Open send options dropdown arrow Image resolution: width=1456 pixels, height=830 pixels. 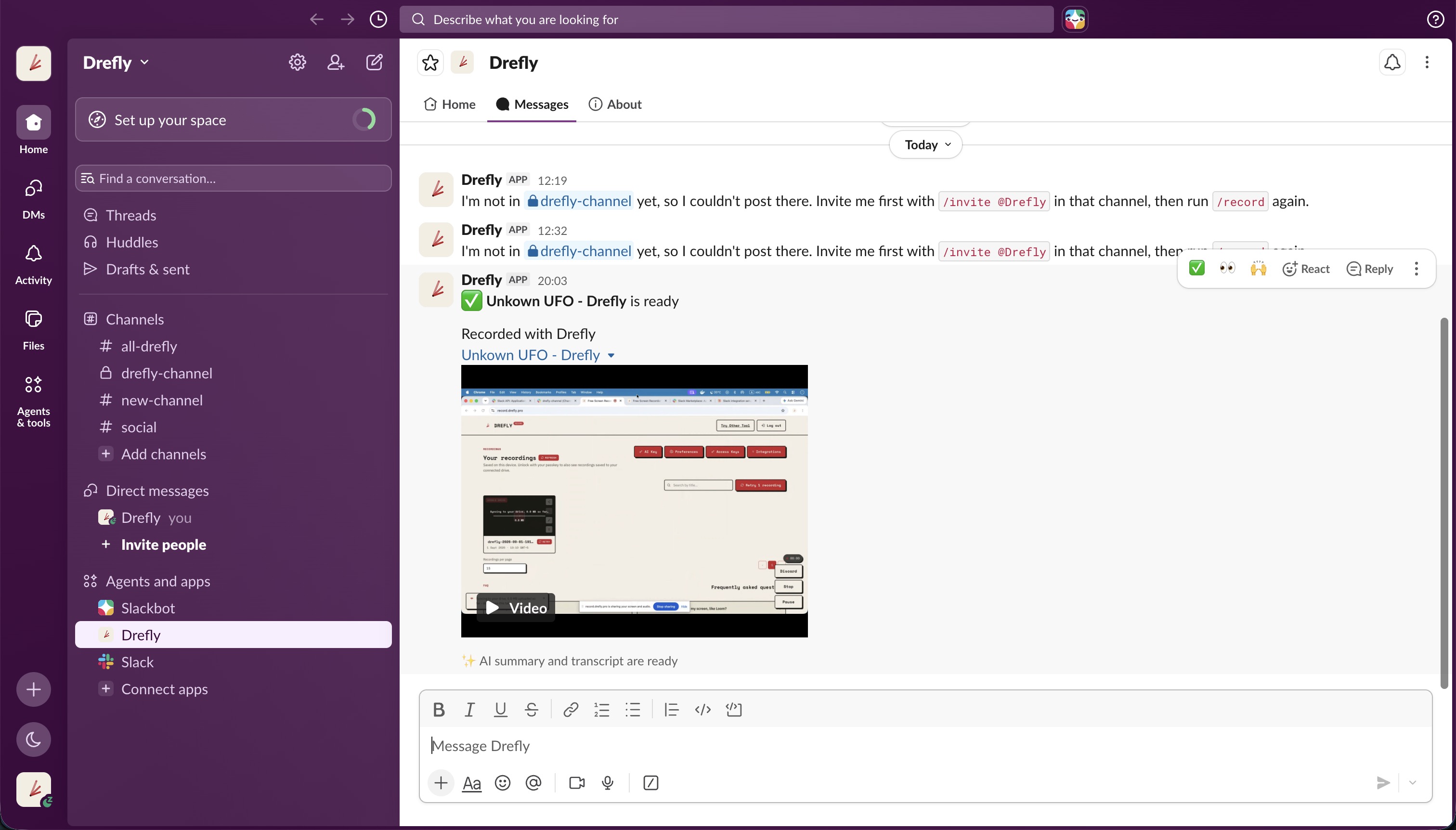click(x=1413, y=783)
